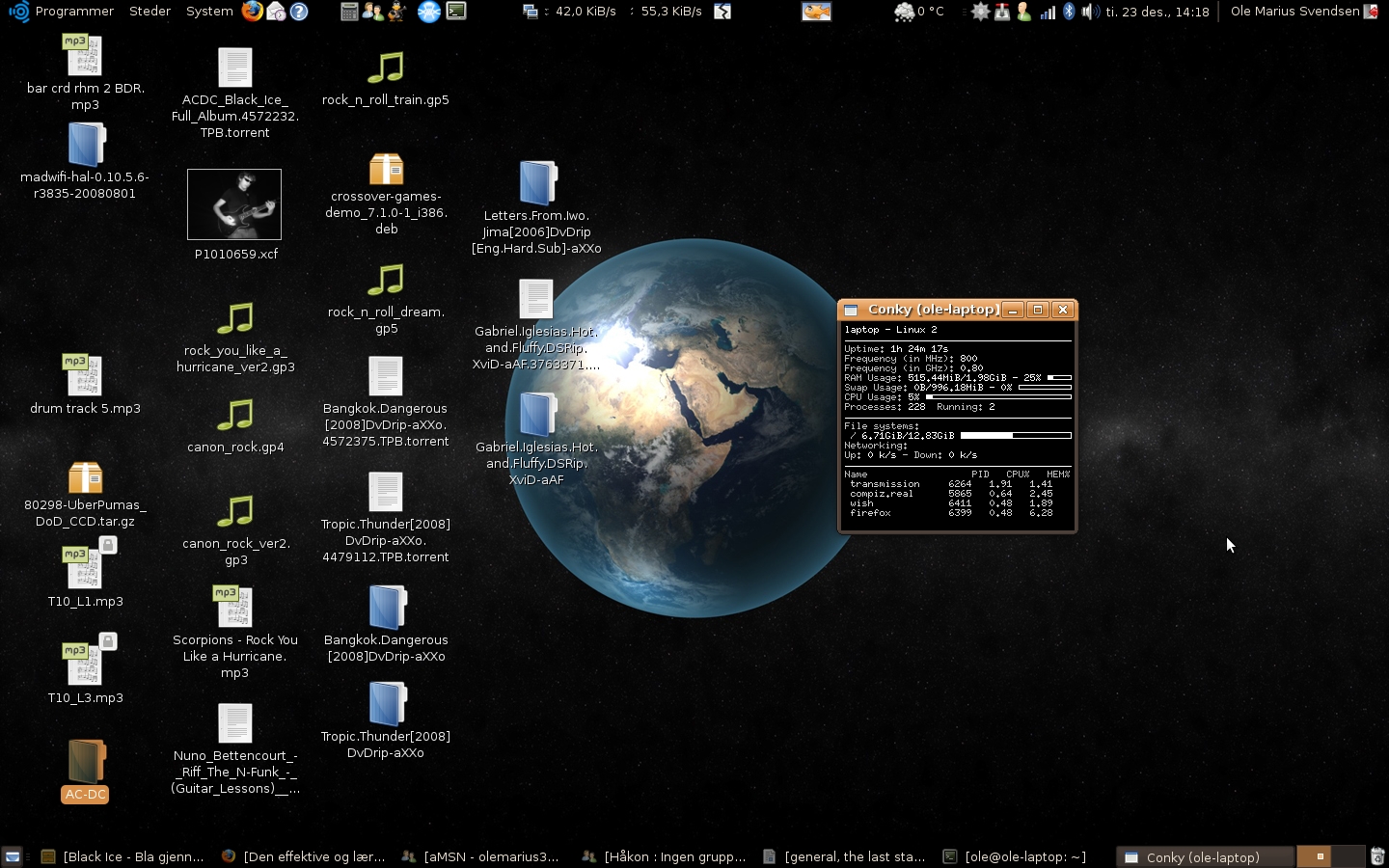Select the second workspace in the switcher

(1348, 856)
